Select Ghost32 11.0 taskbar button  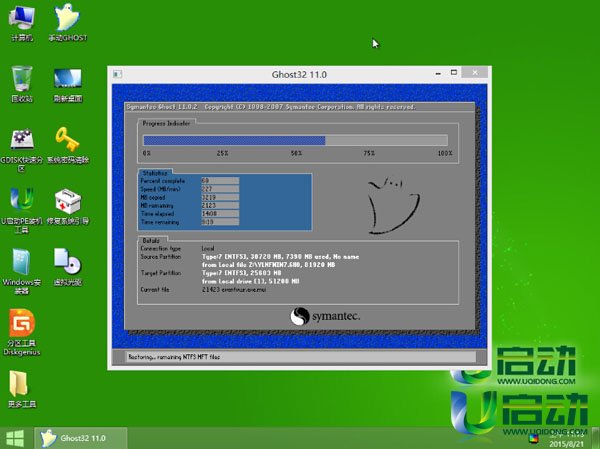(80, 438)
